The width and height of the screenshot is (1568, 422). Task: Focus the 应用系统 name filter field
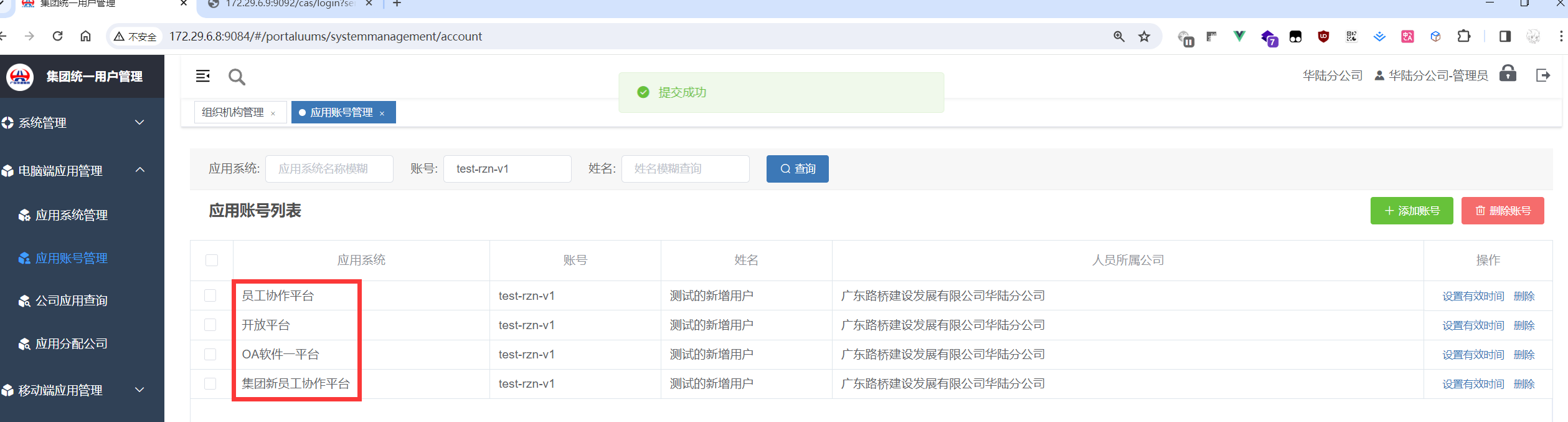point(329,169)
